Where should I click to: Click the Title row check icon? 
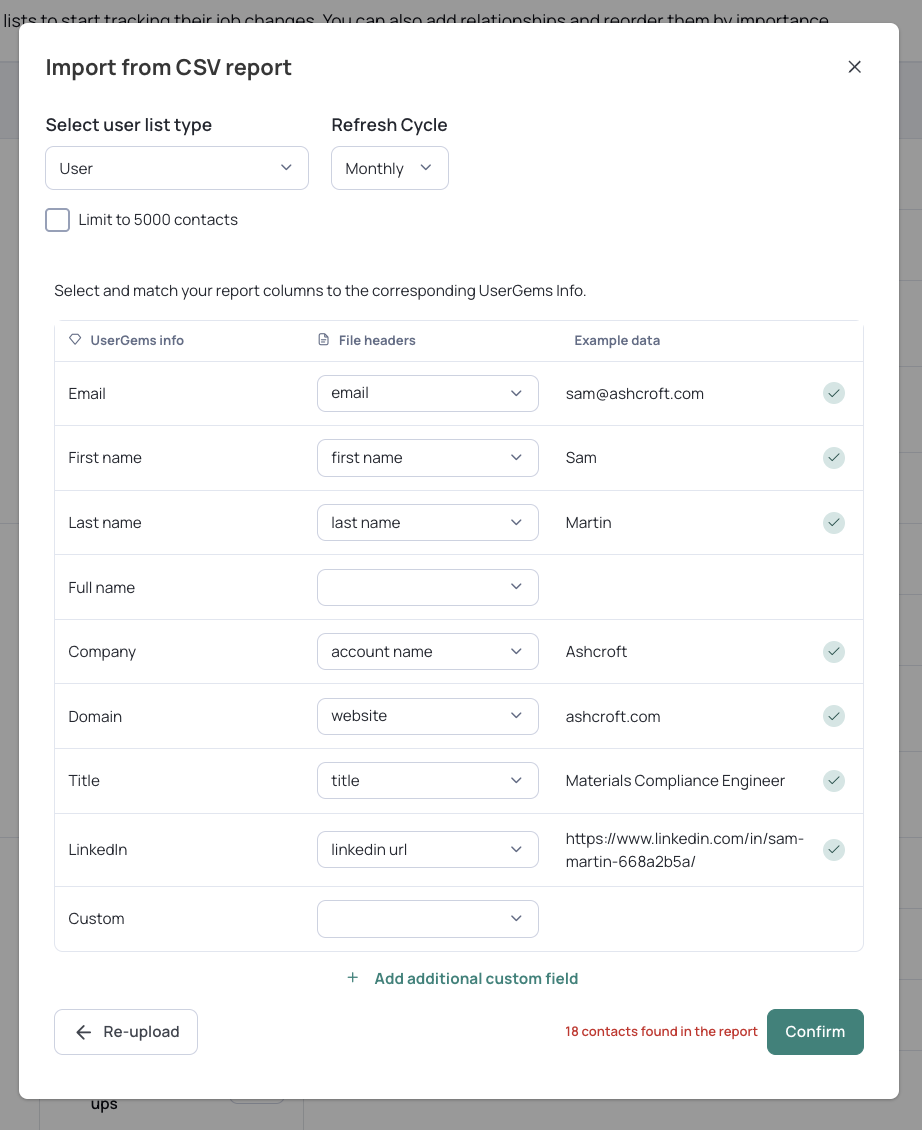[x=834, y=780]
